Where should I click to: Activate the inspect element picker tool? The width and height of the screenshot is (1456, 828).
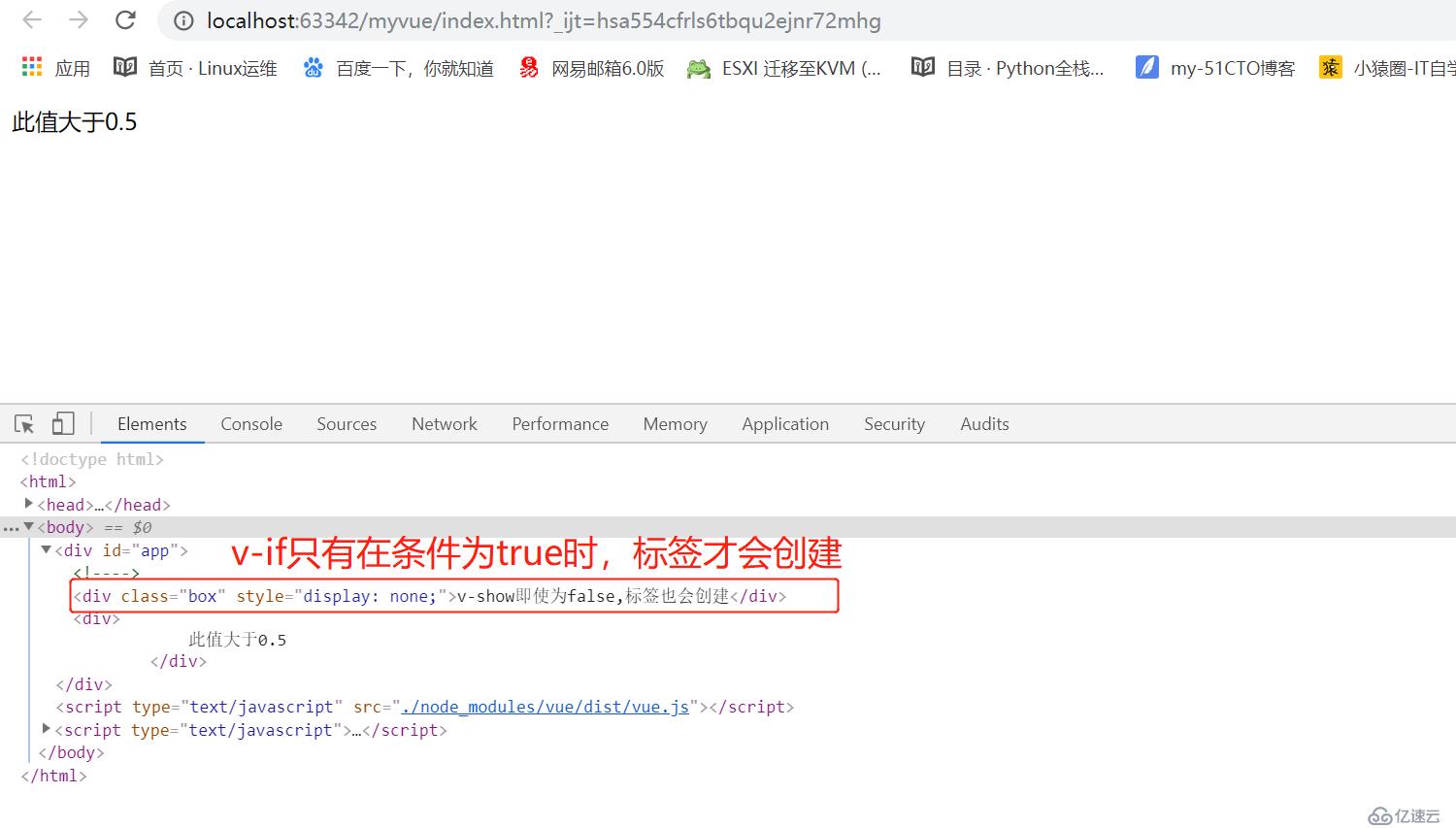pos(24,424)
